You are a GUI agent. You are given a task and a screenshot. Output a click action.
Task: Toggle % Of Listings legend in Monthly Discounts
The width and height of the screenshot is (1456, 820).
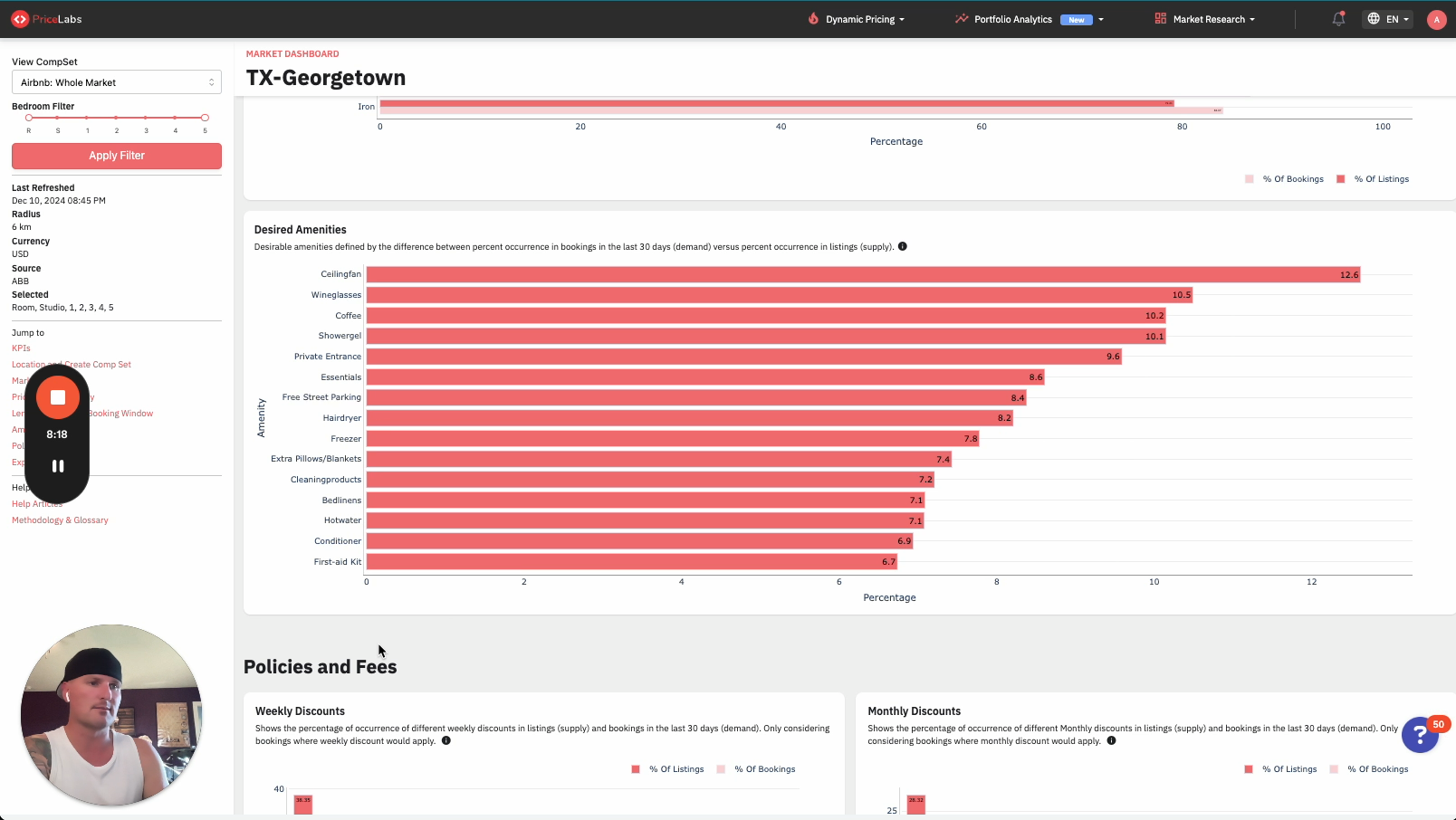tap(1280, 769)
